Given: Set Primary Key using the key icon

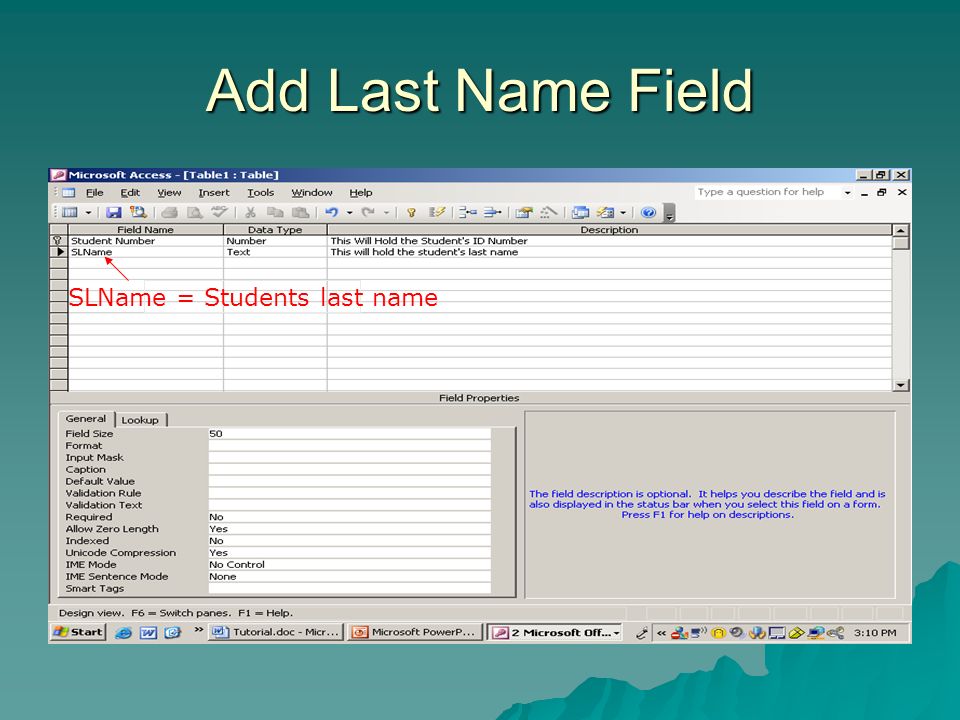Looking at the screenshot, I should tap(411, 212).
